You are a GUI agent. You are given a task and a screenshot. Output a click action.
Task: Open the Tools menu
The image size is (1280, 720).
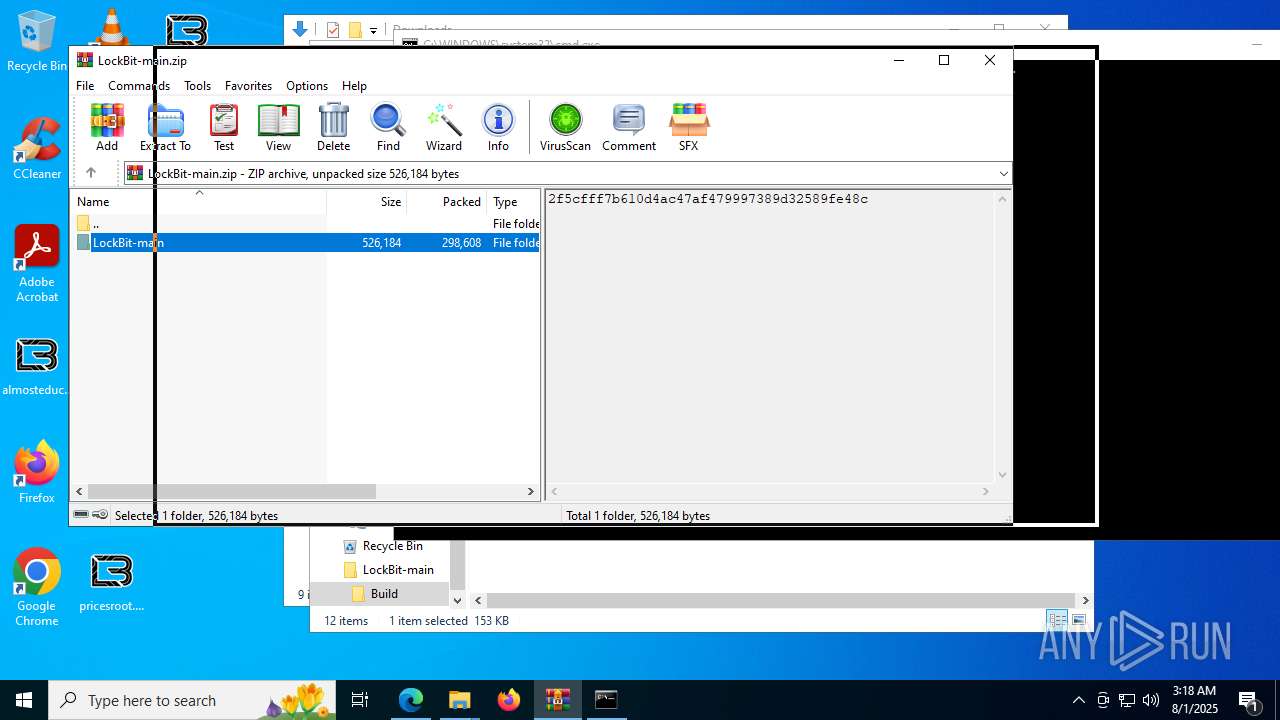pos(197,86)
